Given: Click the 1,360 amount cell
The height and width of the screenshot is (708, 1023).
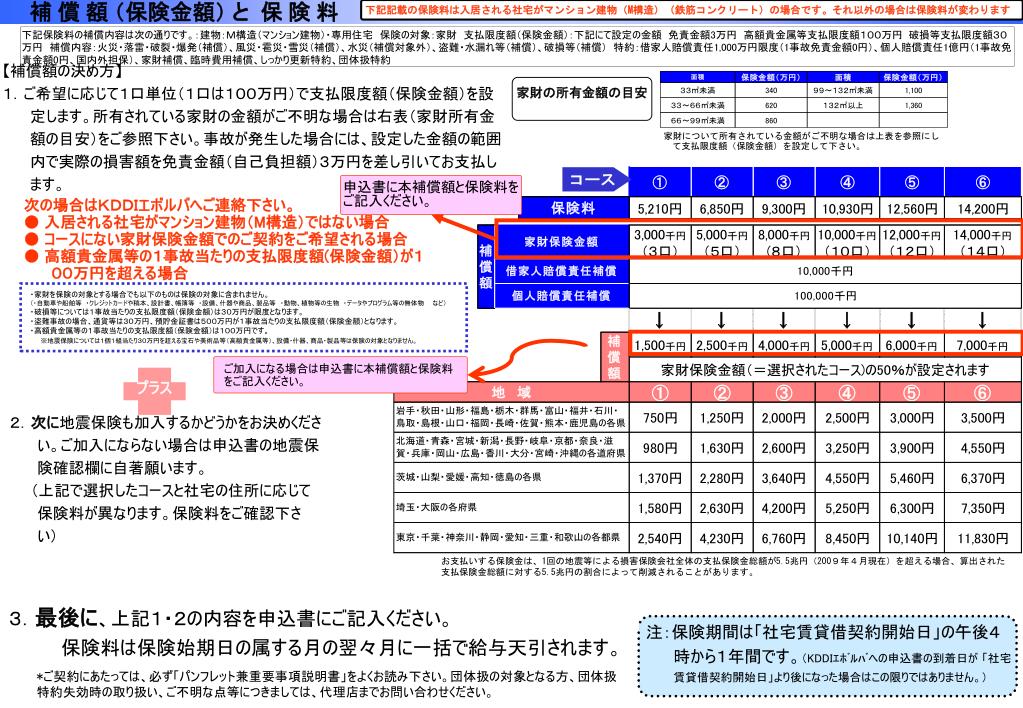Looking at the screenshot, I should pos(913,105).
